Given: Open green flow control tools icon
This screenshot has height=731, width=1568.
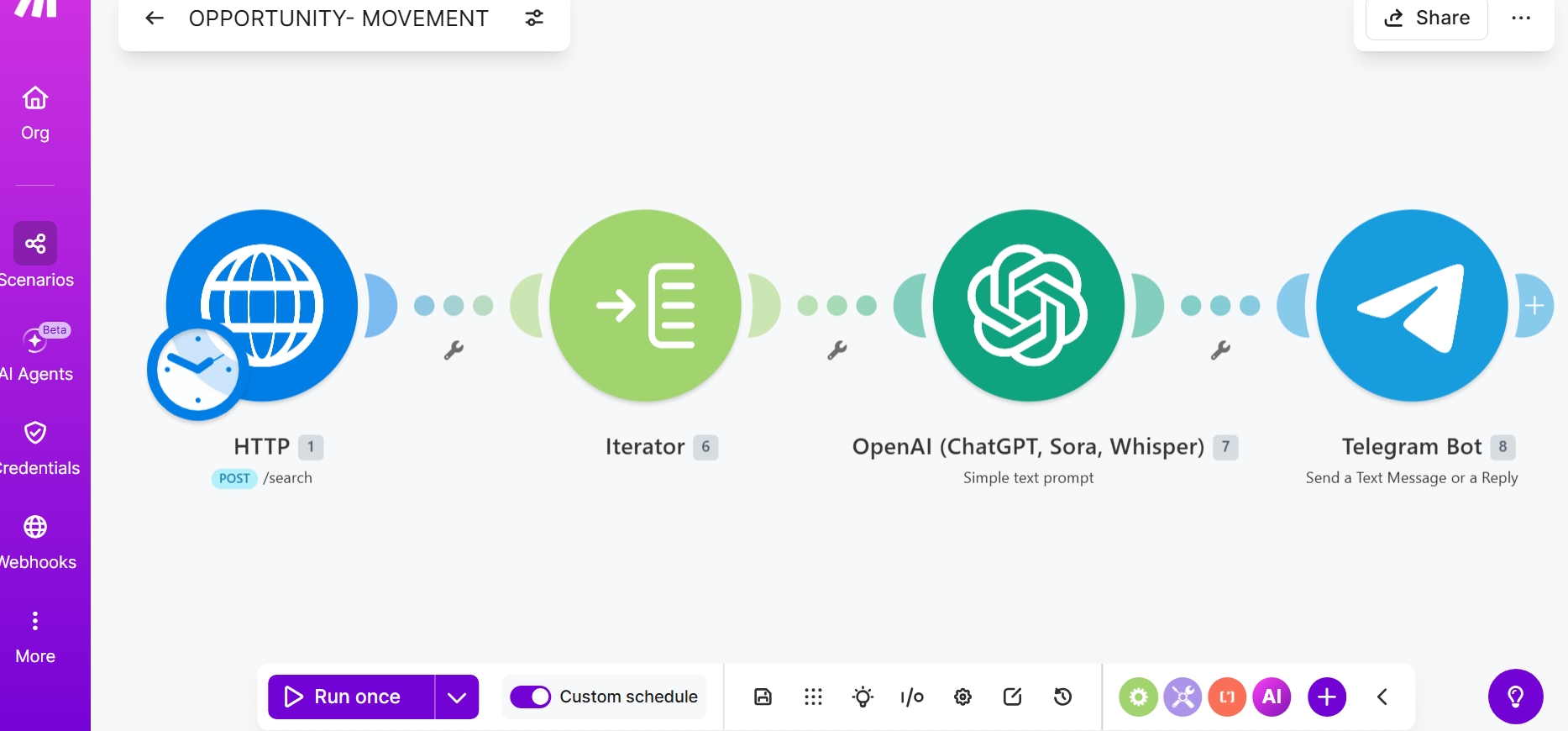Looking at the screenshot, I should (x=1138, y=697).
